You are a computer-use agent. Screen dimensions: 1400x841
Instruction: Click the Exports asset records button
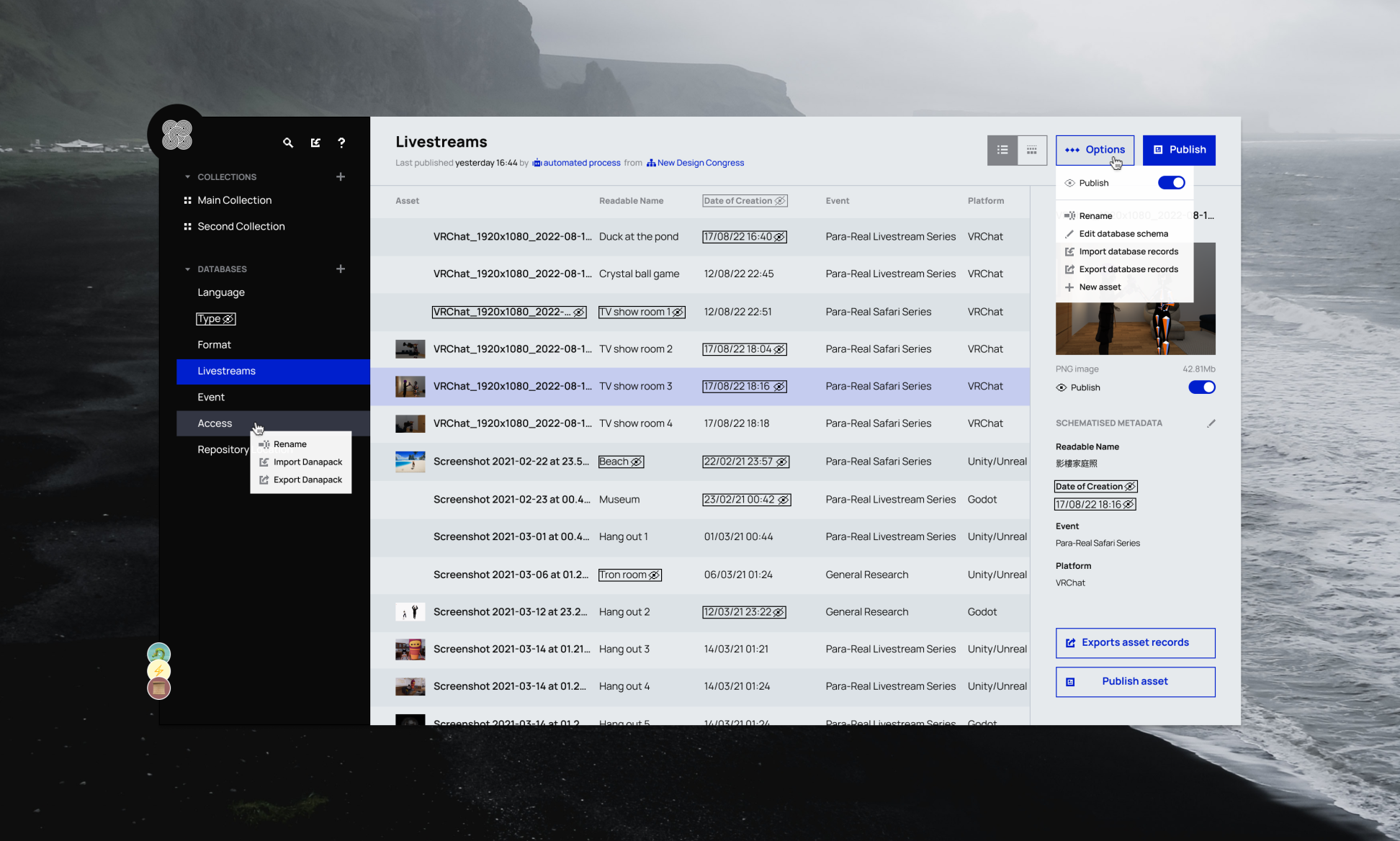[x=1135, y=643]
